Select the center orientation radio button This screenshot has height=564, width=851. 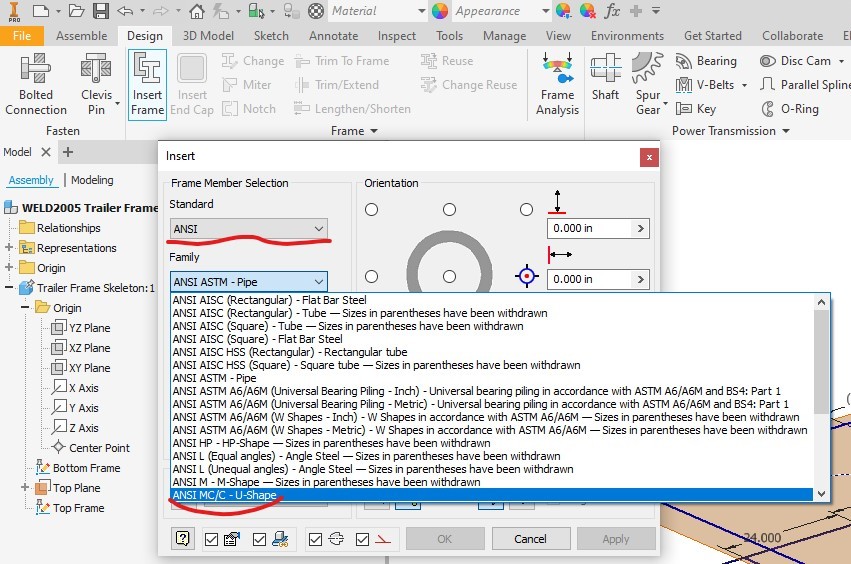click(449, 277)
